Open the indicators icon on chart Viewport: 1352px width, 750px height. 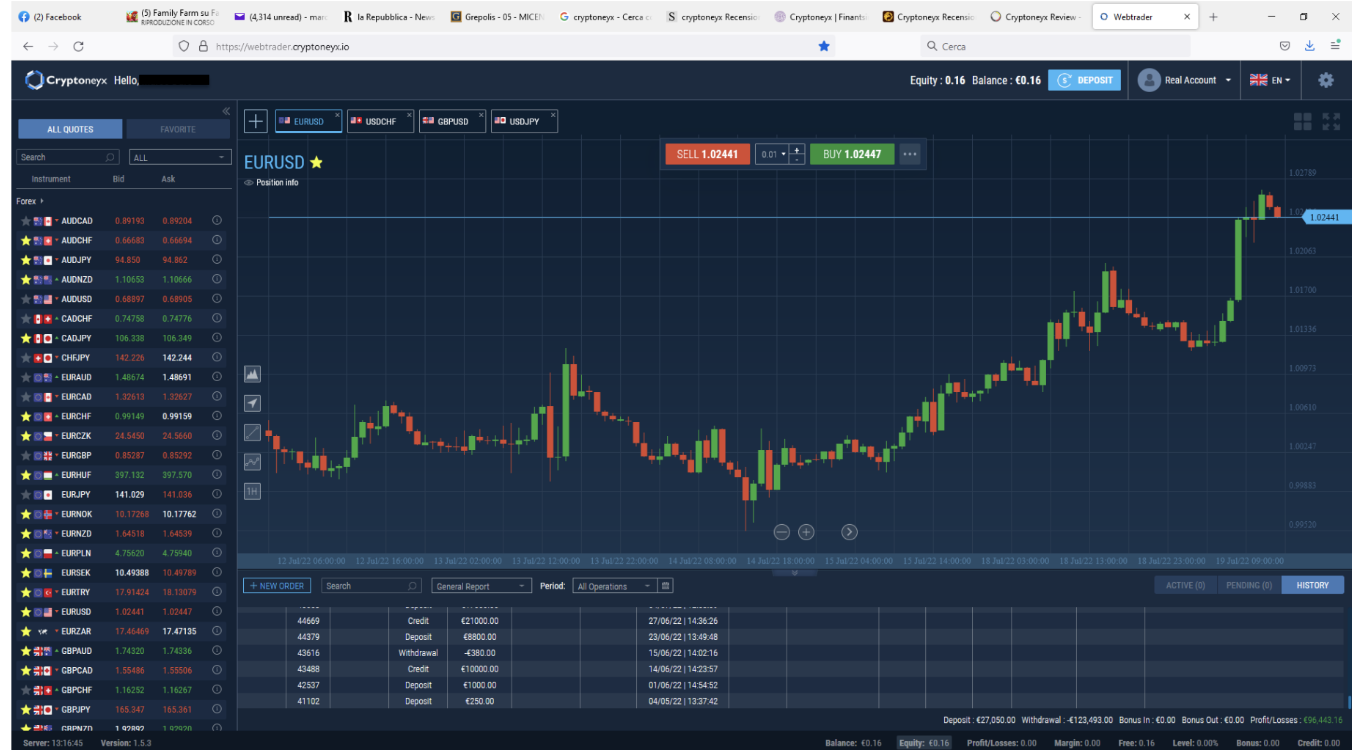point(253,462)
